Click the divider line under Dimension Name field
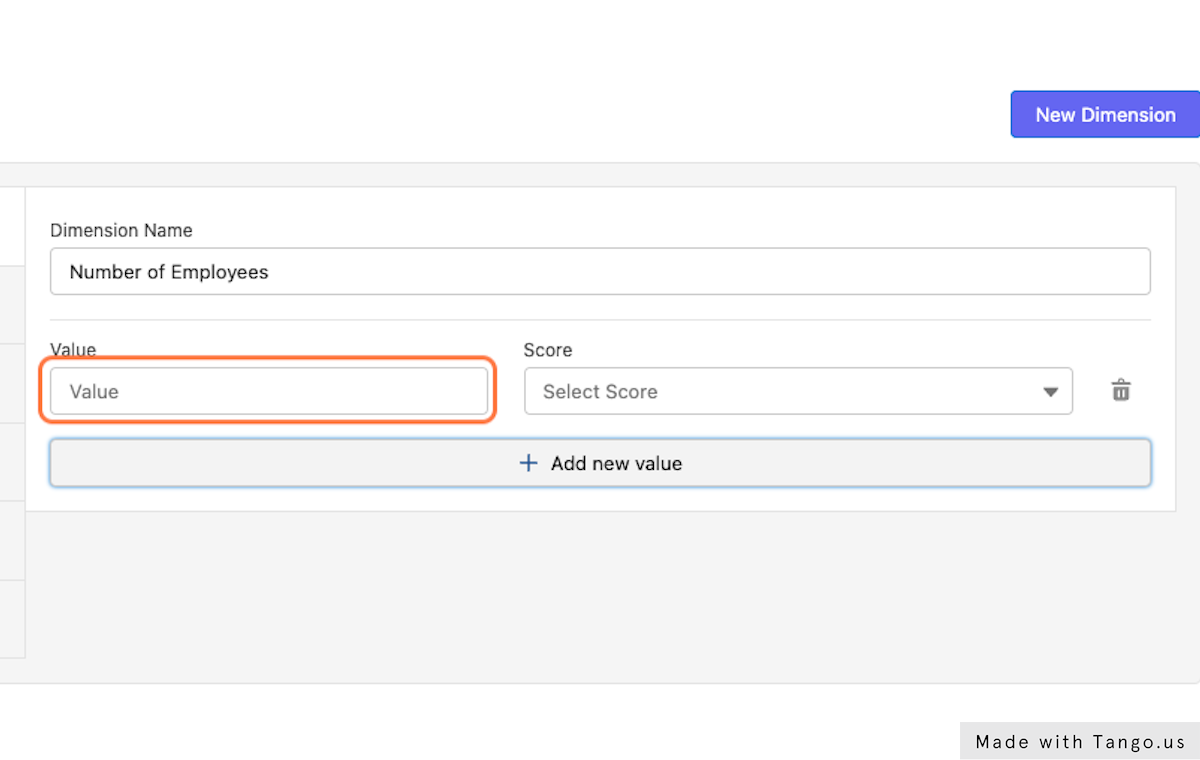 pyautogui.click(x=600, y=320)
